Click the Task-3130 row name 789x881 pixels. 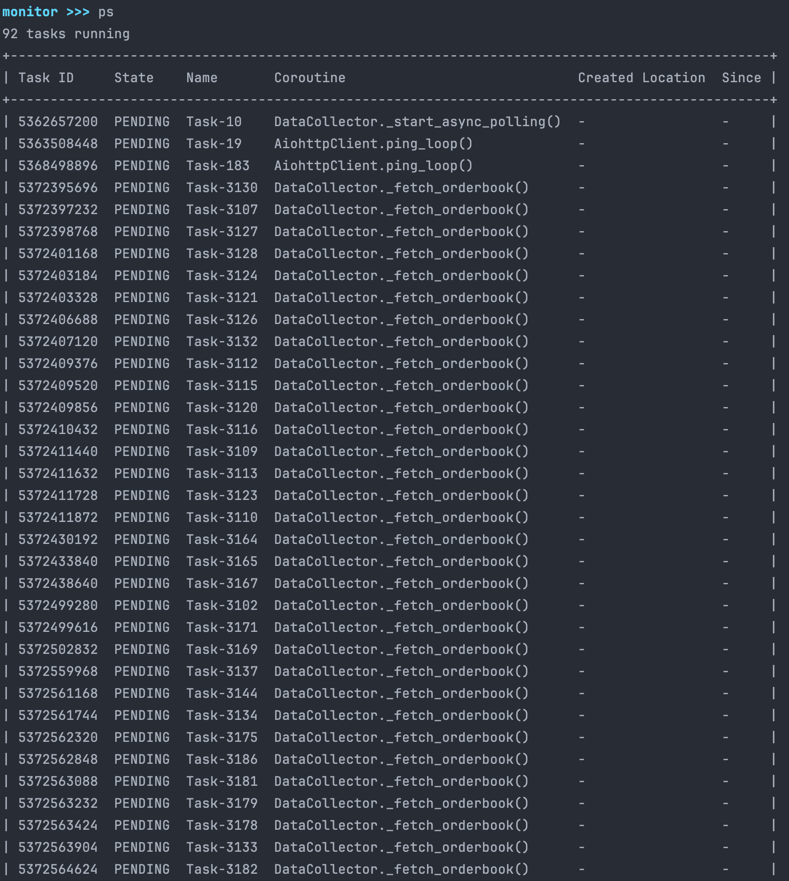coord(222,188)
